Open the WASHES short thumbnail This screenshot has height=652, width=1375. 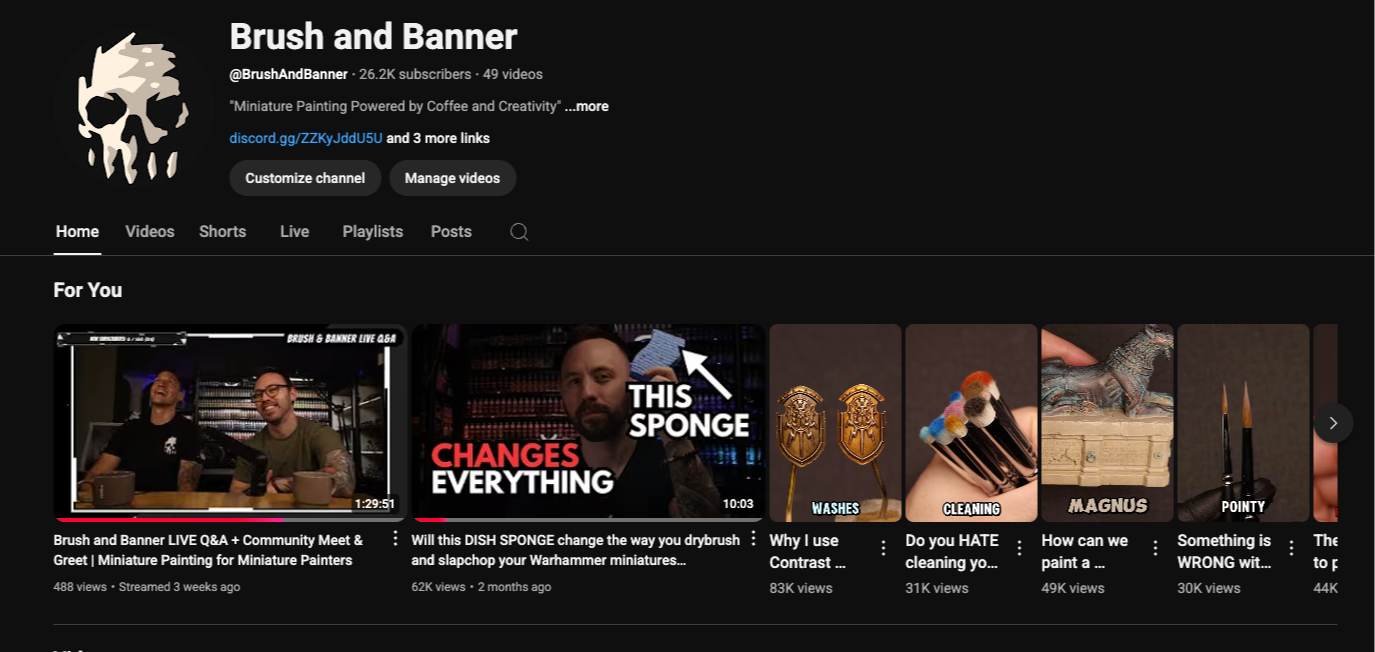(x=835, y=422)
